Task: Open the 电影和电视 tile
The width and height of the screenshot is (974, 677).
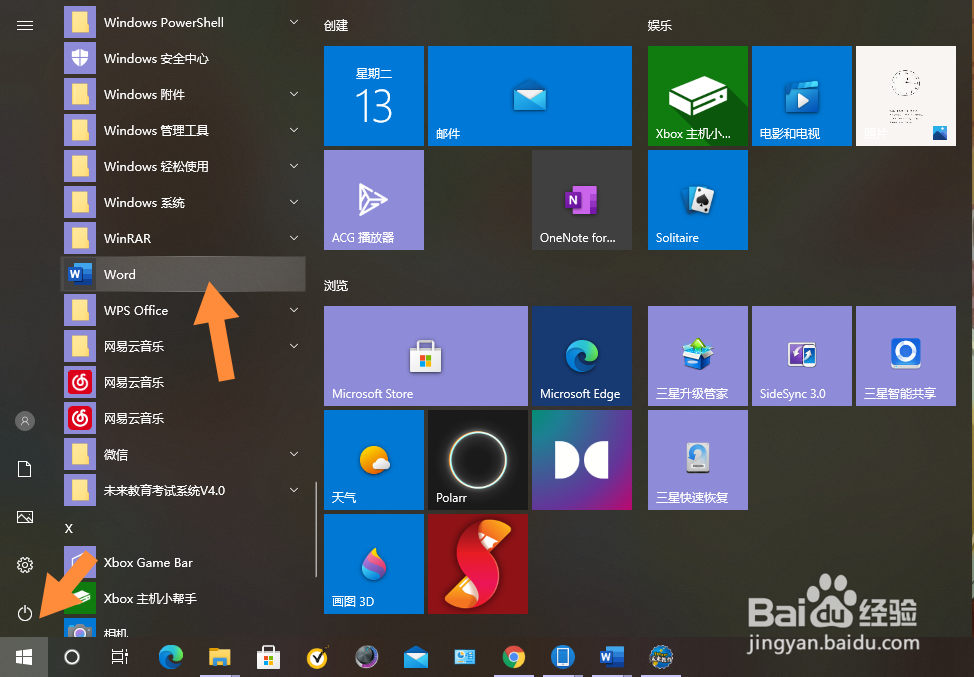Action: 802,96
